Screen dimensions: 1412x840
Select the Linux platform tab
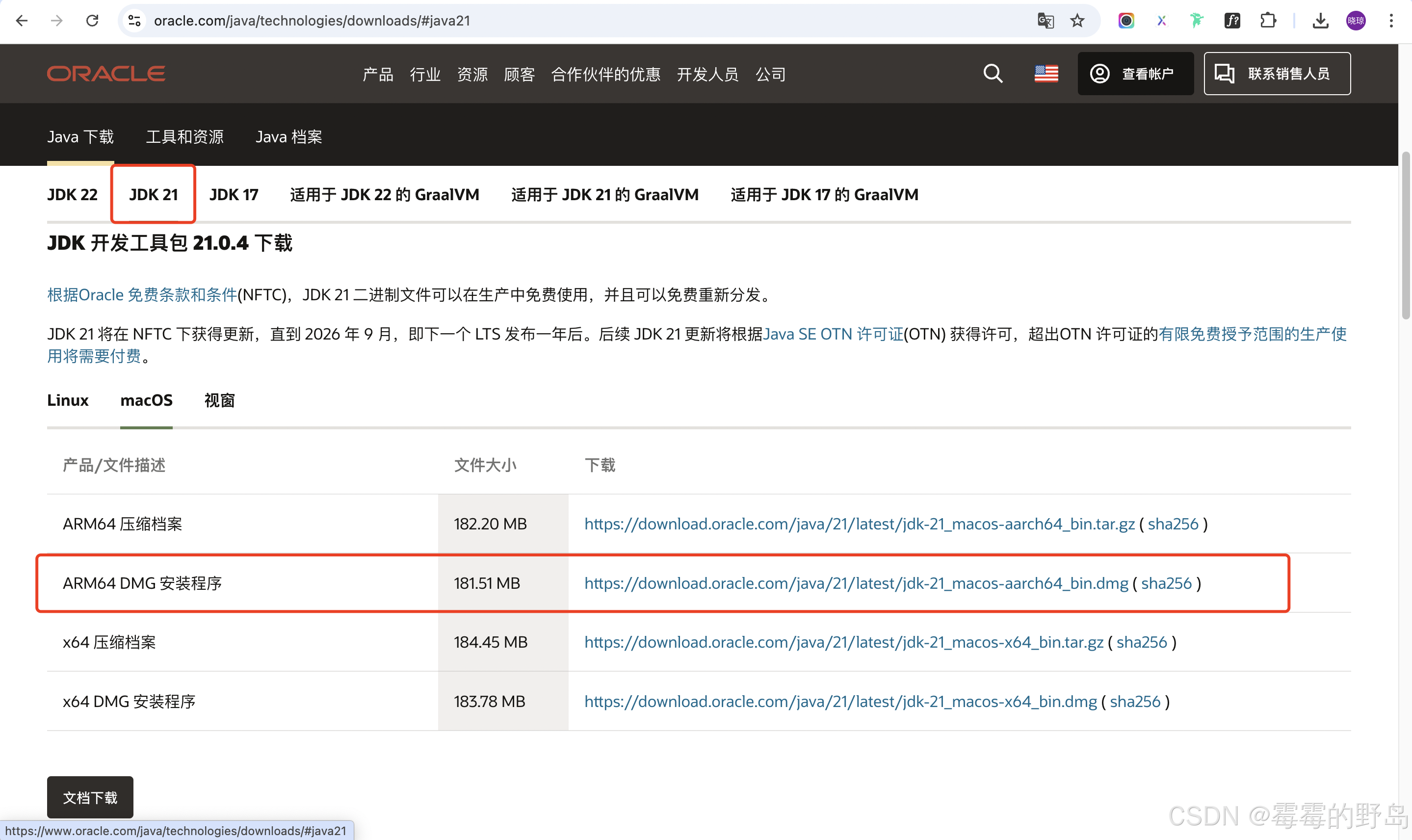(x=67, y=401)
